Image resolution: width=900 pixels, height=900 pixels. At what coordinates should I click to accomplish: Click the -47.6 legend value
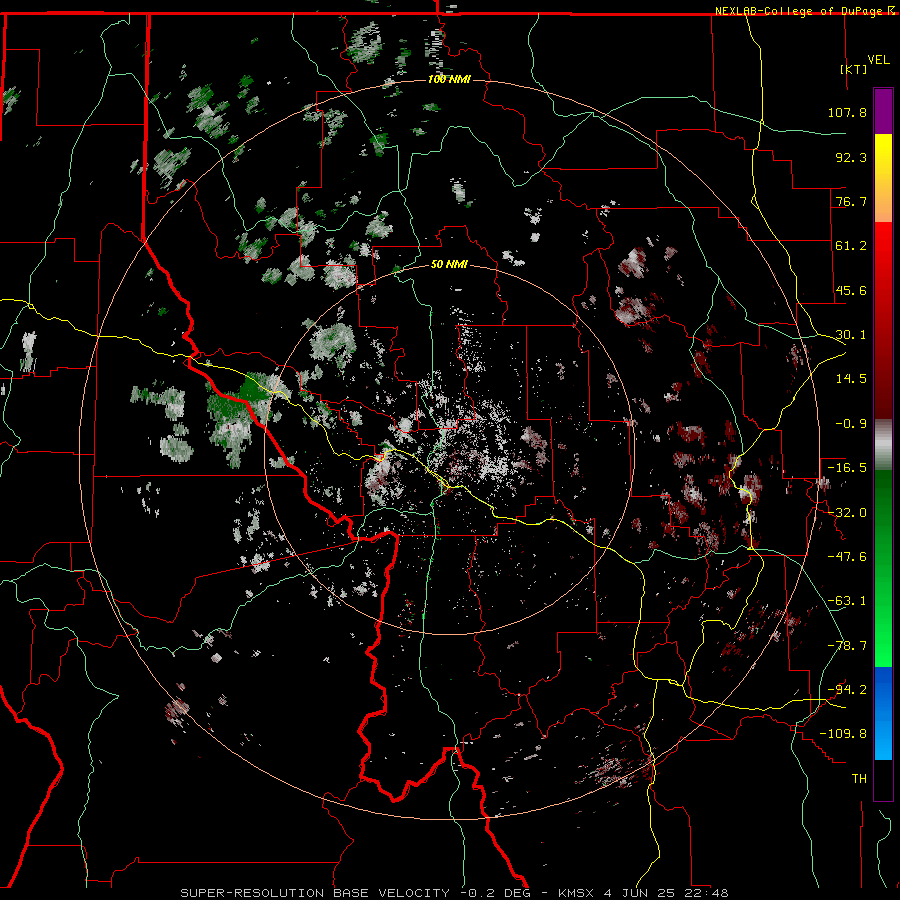[x=847, y=557]
